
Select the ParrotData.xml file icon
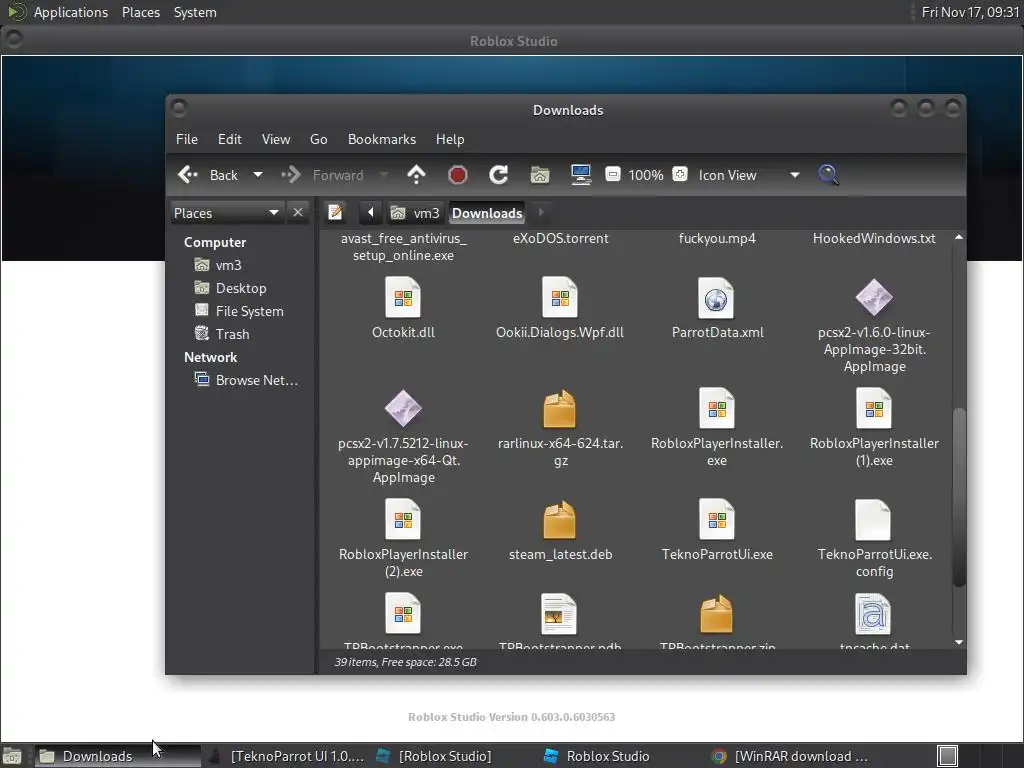coord(716,298)
